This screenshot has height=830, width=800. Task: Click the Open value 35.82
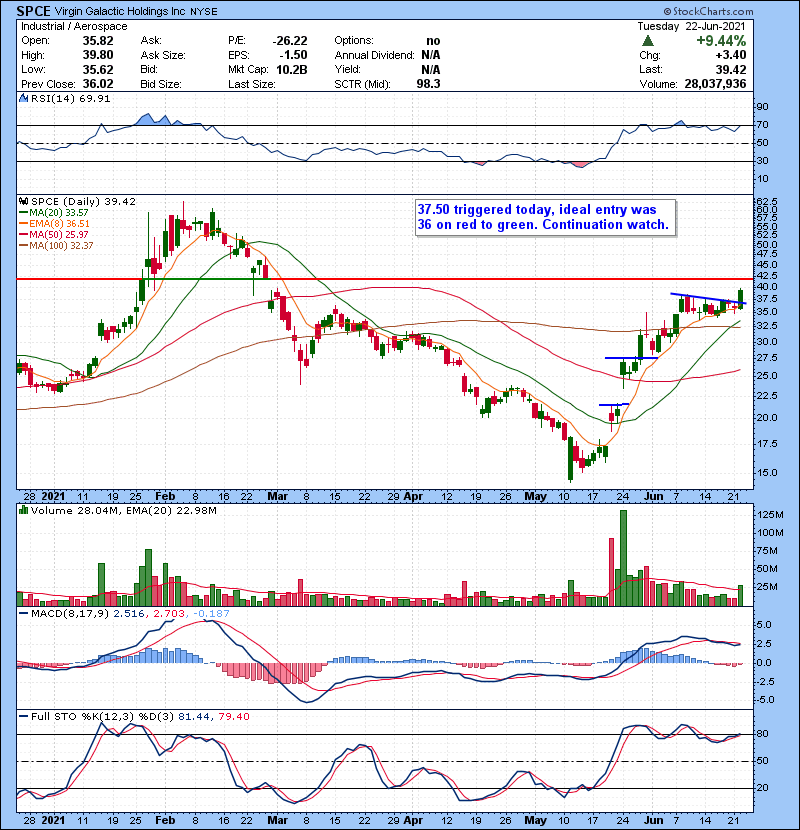(x=98, y=40)
